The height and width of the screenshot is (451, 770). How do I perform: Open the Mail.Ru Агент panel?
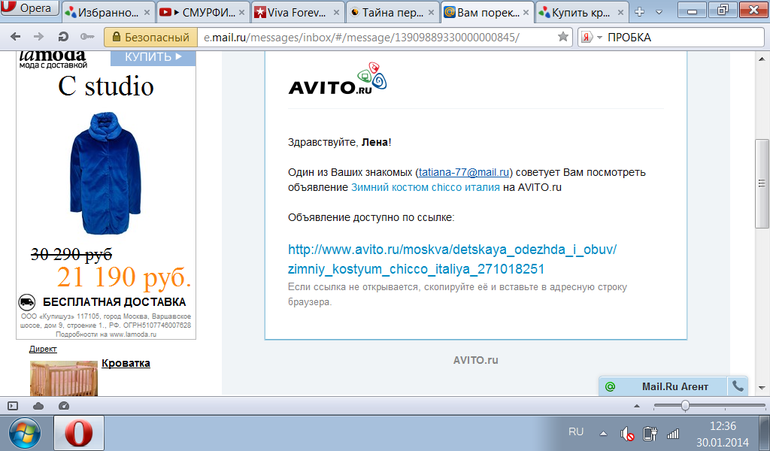[675, 387]
